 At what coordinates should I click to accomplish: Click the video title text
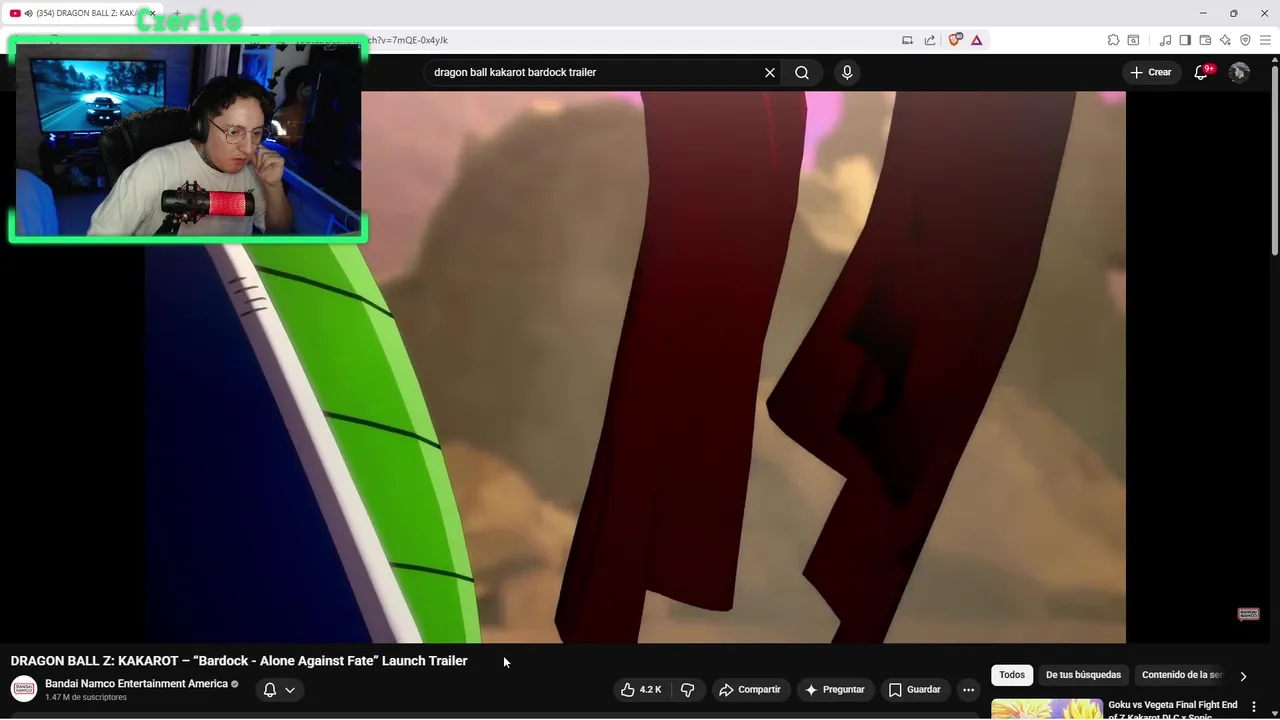tap(239, 661)
